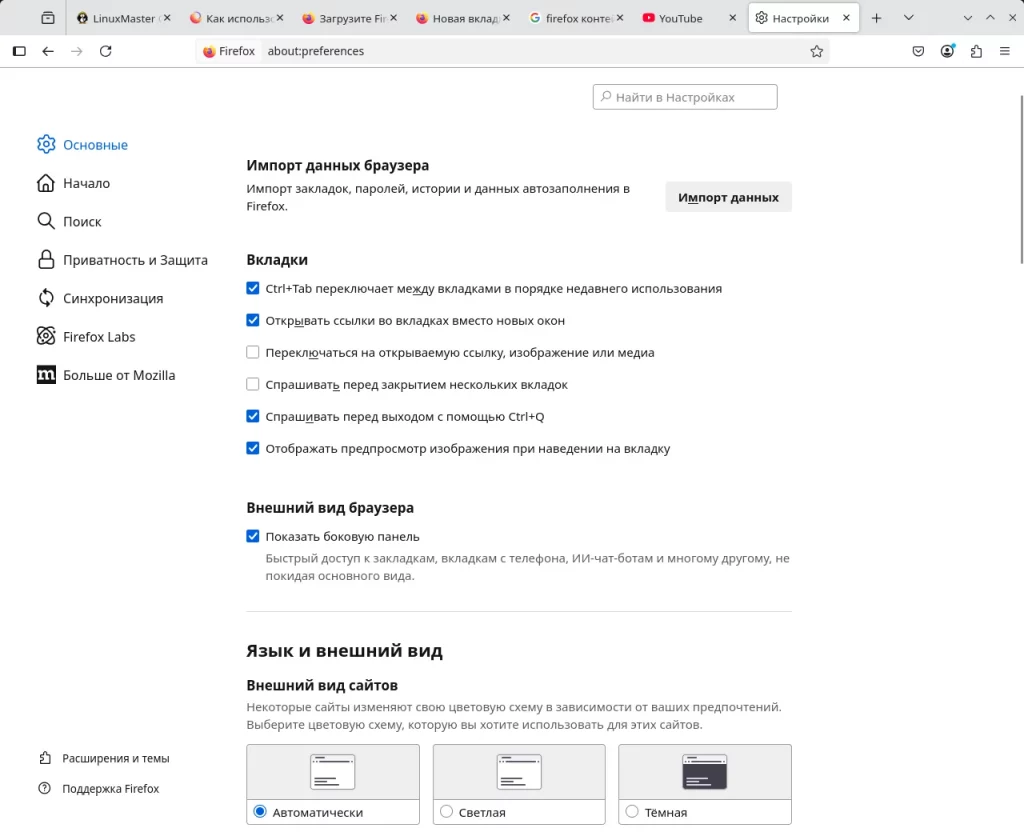Go forward one page
Screen dimensions: 1024x832
(x=76, y=51)
